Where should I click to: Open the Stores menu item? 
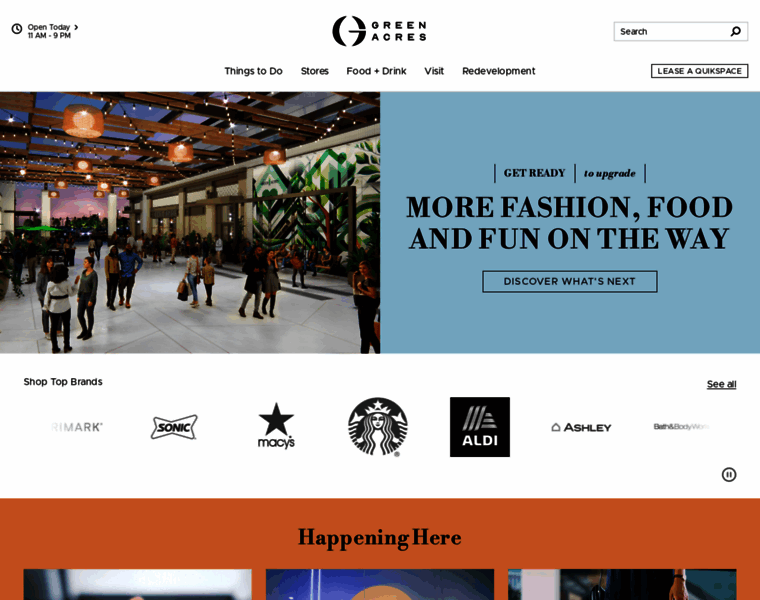[315, 71]
